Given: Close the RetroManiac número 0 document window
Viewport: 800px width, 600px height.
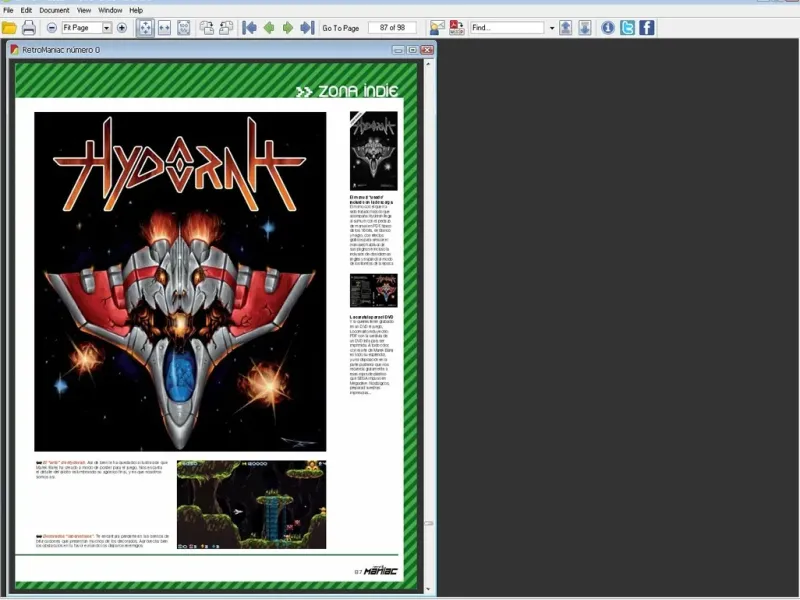Looking at the screenshot, I should pos(427,49).
